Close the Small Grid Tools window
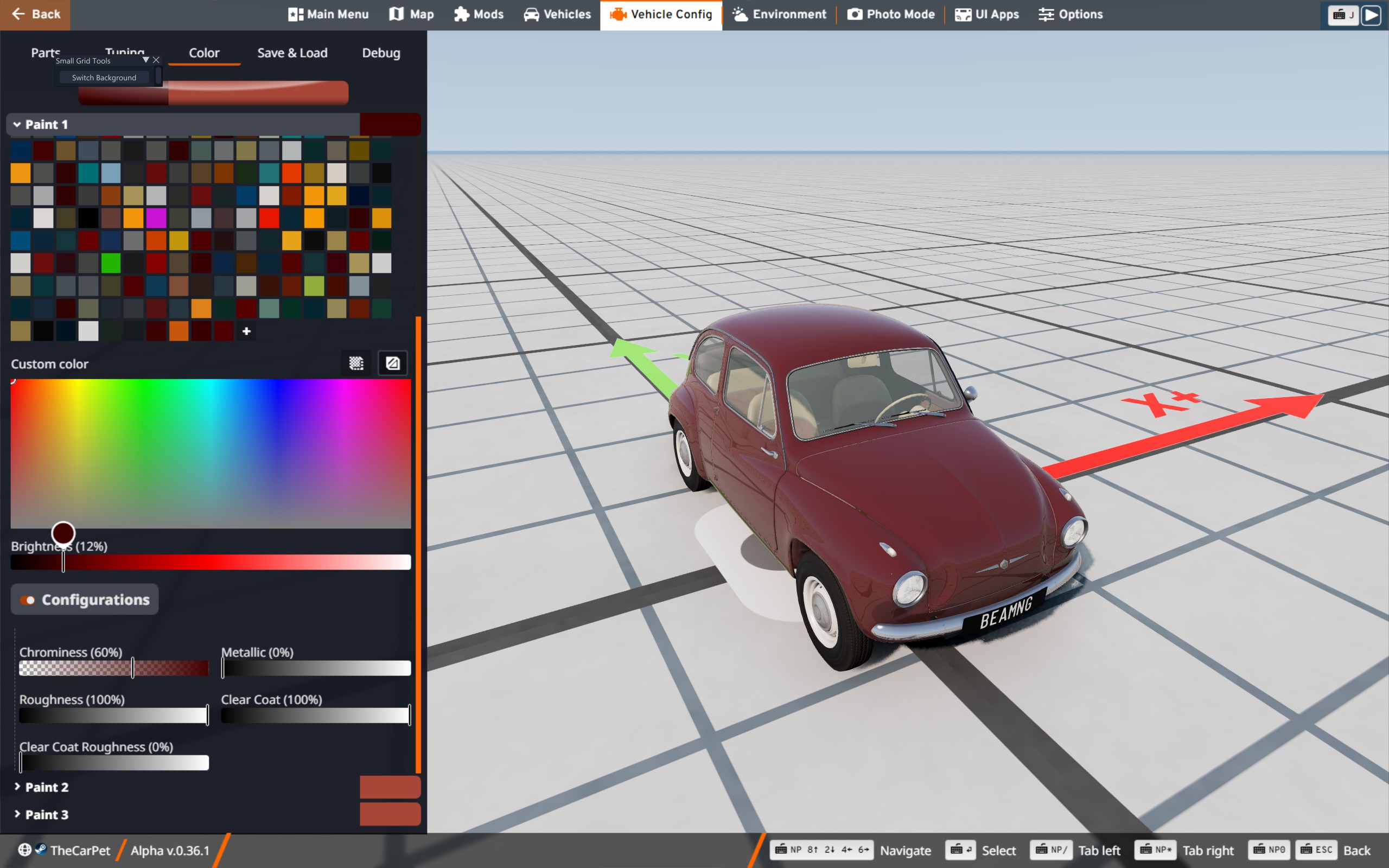 click(x=156, y=60)
